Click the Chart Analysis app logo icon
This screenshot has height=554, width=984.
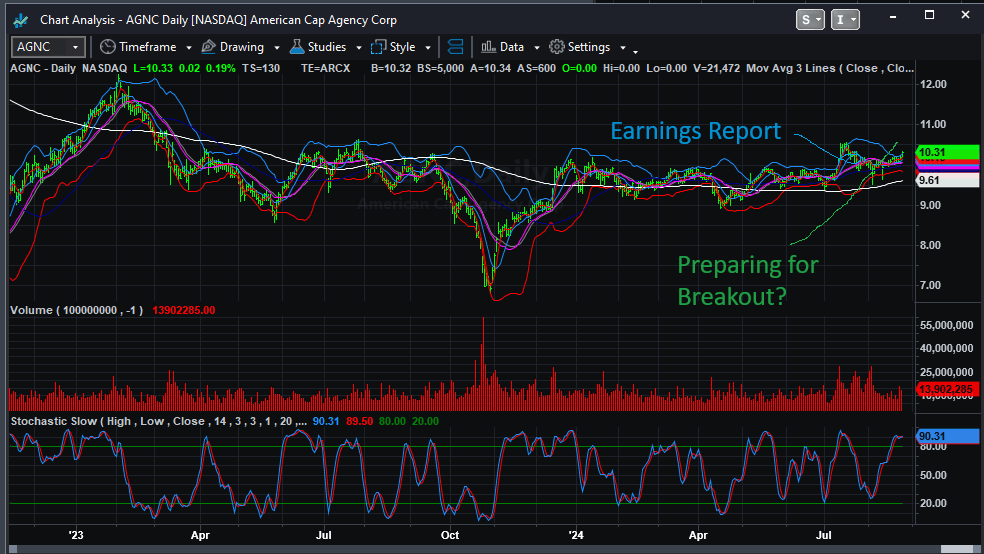(x=20, y=19)
